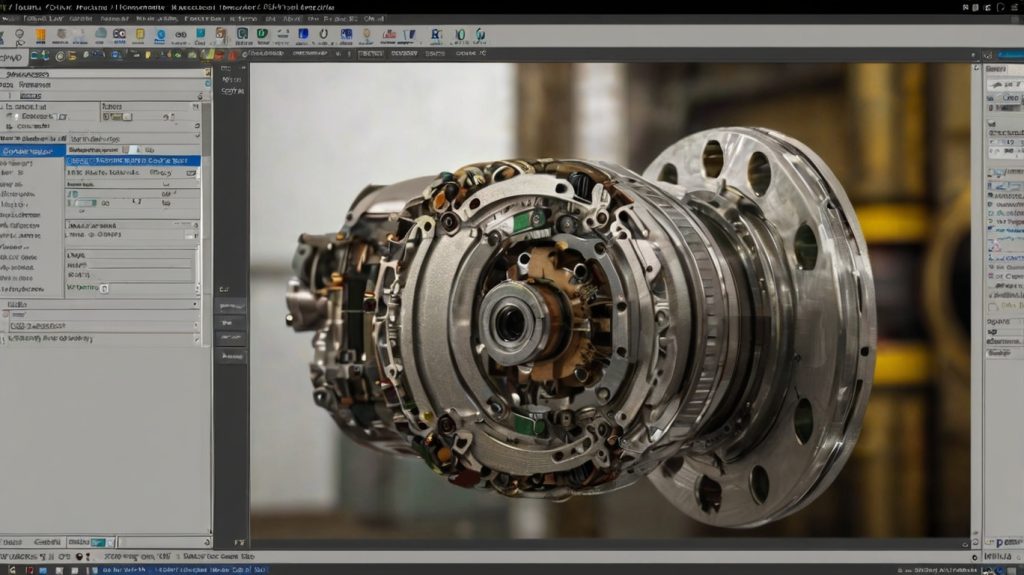
Task: Click the GO icon in the top toolbar
Action: coord(120,35)
